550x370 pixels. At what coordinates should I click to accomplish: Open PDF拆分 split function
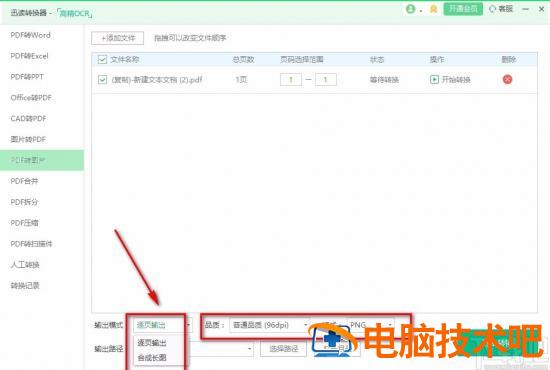tap(24, 202)
